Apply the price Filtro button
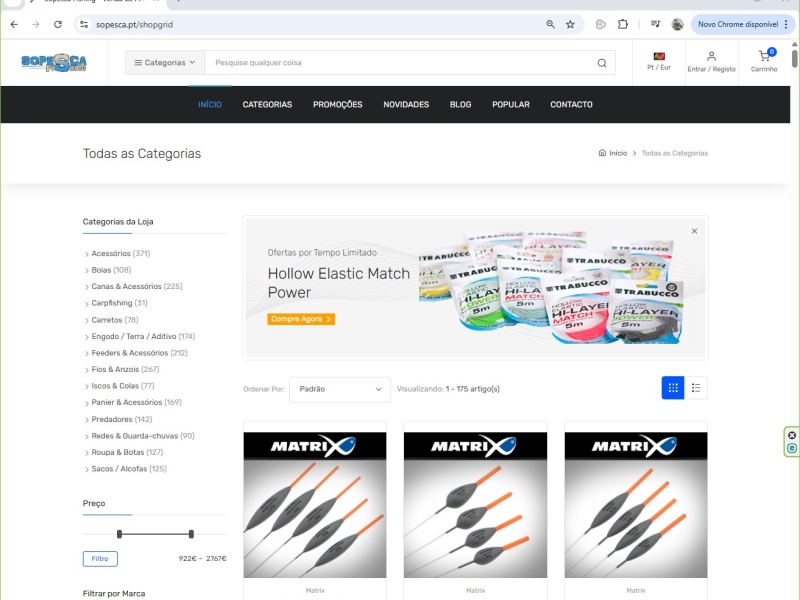The width and height of the screenshot is (800, 600). click(x=100, y=559)
